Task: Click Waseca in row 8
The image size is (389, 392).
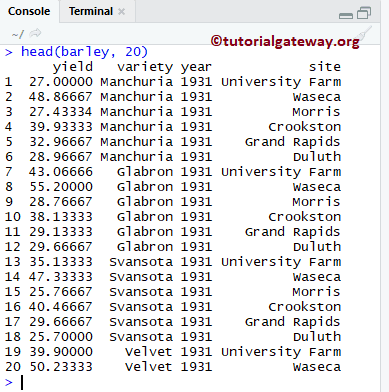Action: (317, 187)
